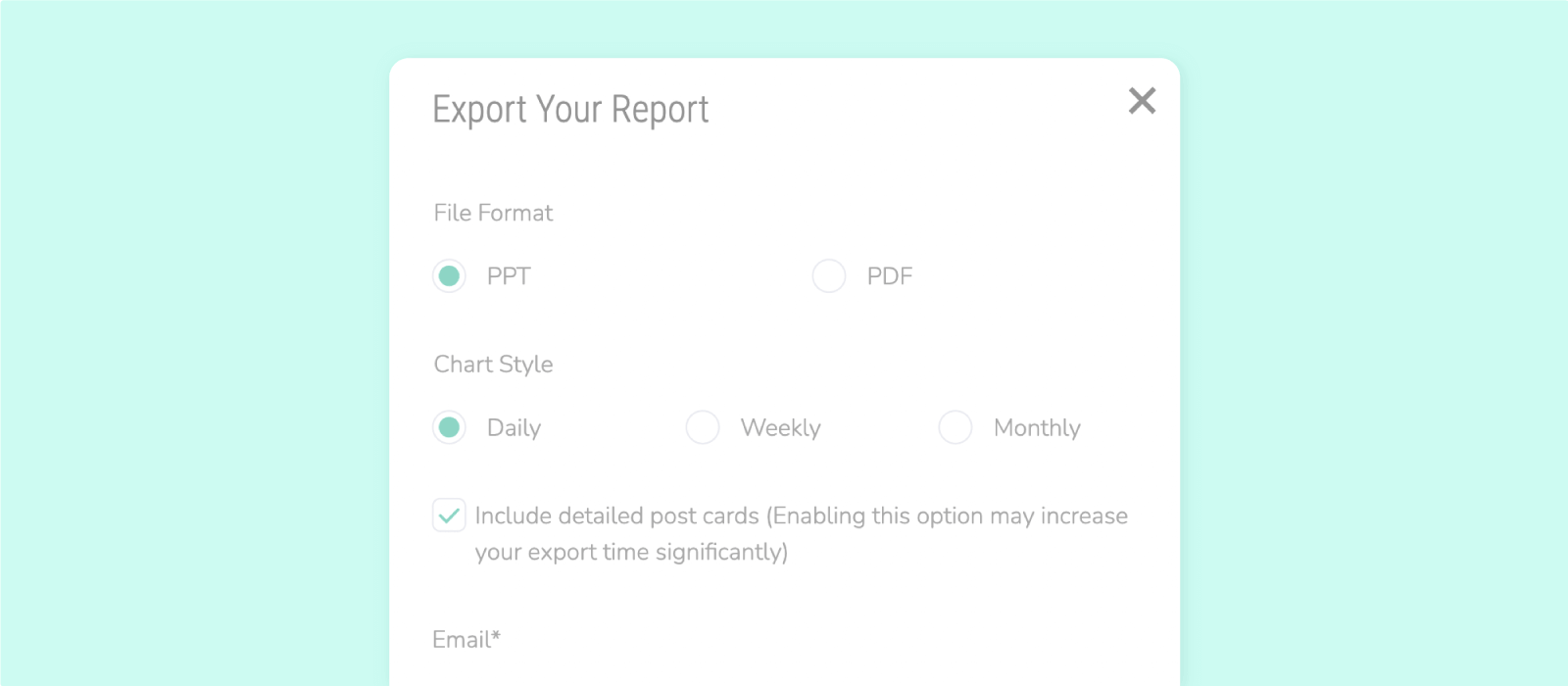Click the Chart Style section heading
Viewport: 1568px width, 686px height.
click(x=493, y=365)
